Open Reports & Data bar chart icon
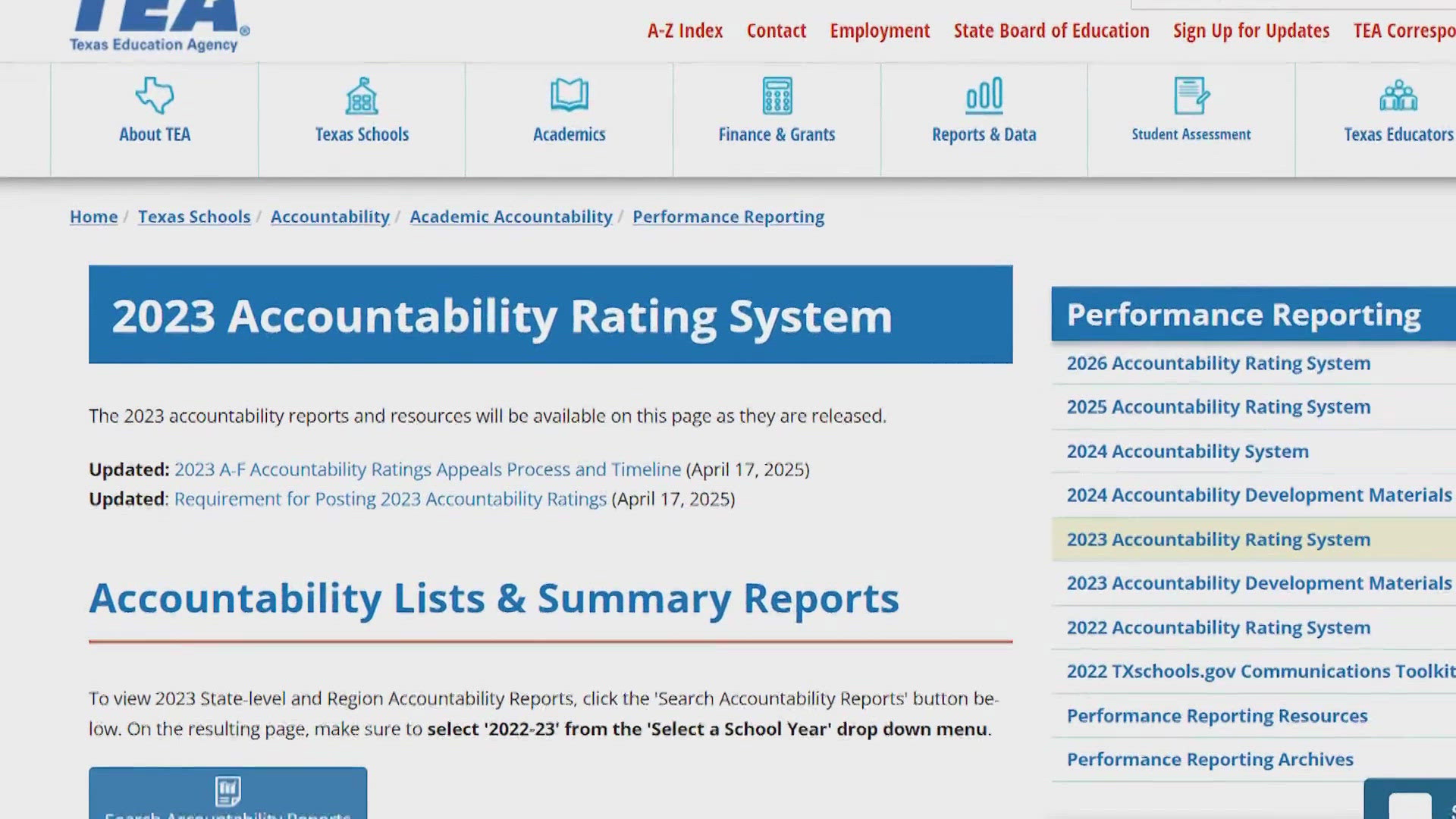This screenshot has width=1456, height=819. 984,95
